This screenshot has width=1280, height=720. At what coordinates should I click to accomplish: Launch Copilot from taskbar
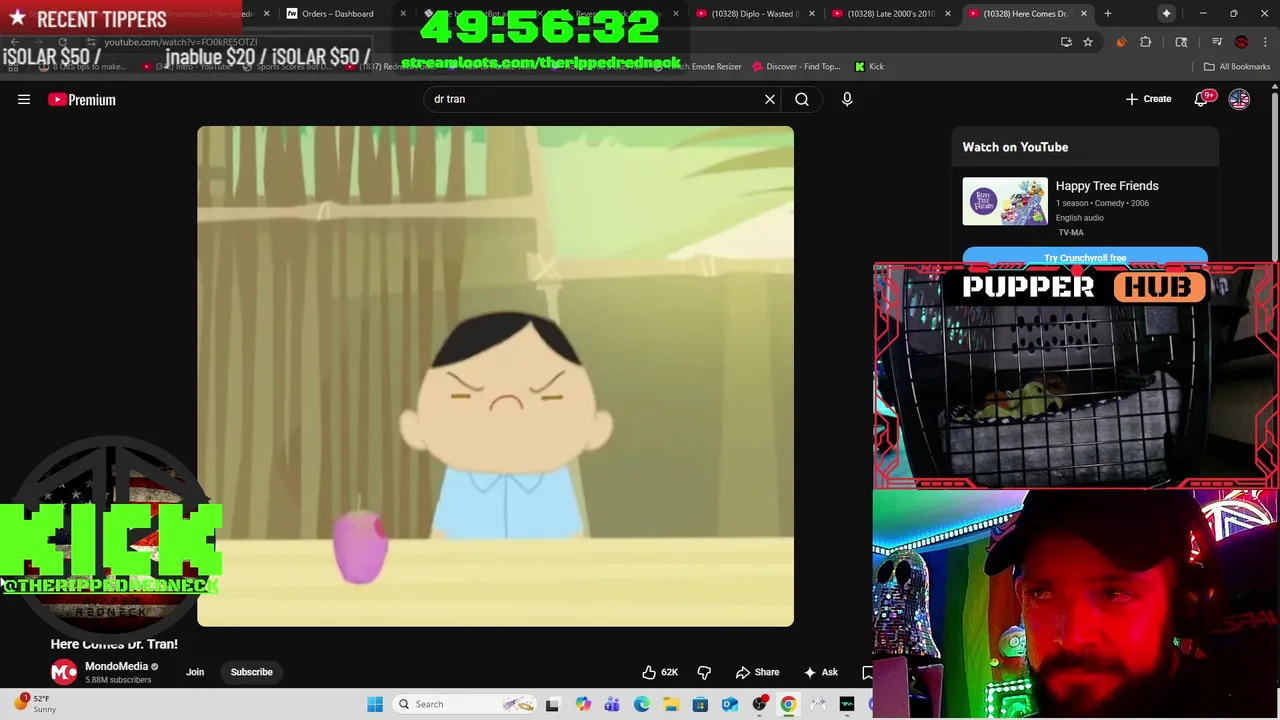583,704
